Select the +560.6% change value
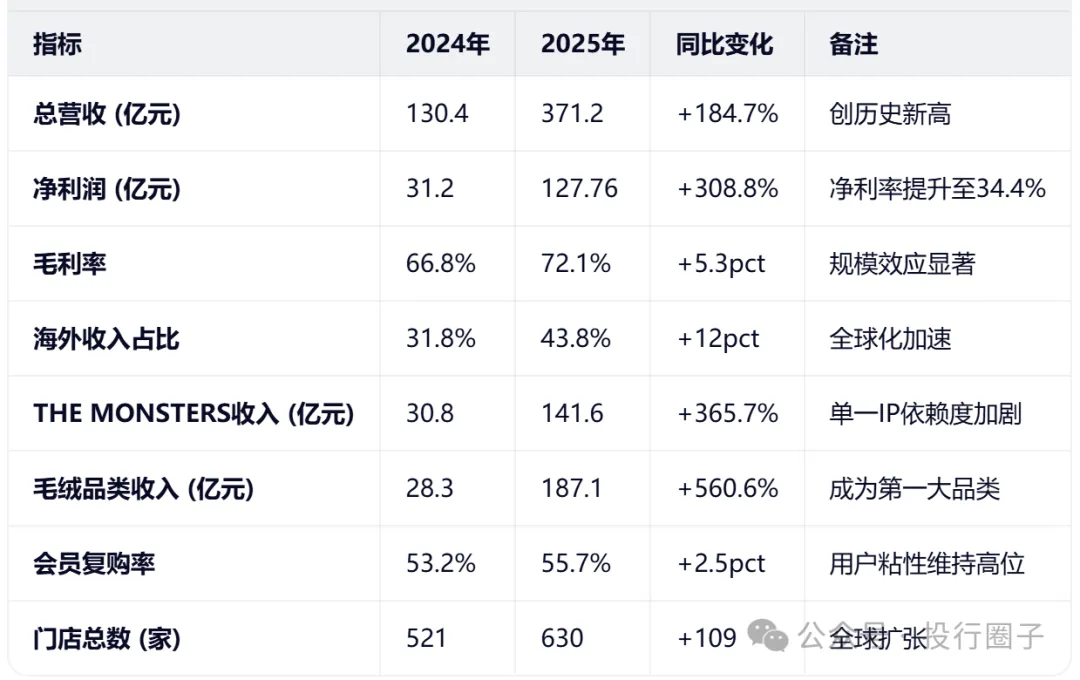Image resolution: width=1080 pixels, height=680 pixels. click(x=727, y=489)
